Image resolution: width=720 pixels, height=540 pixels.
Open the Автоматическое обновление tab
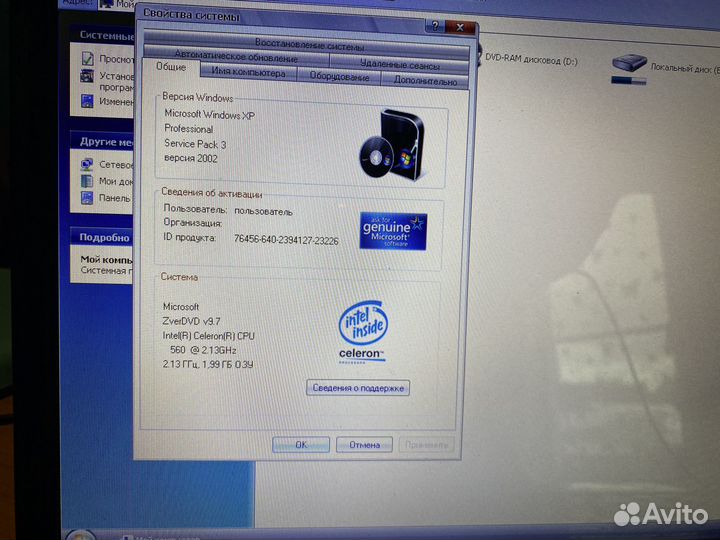coord(236,57)
